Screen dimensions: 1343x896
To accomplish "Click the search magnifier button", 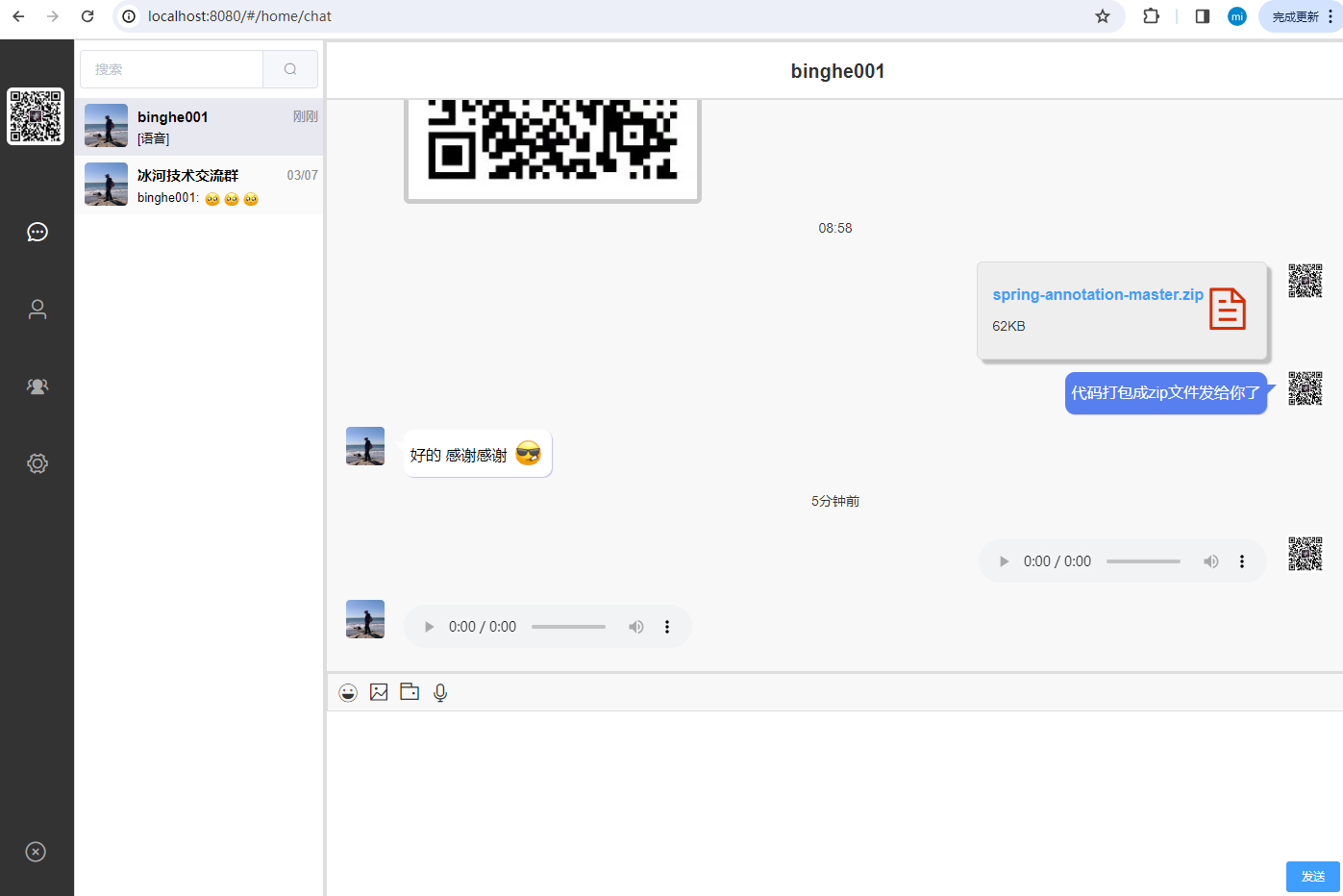I will coord(290,69).
